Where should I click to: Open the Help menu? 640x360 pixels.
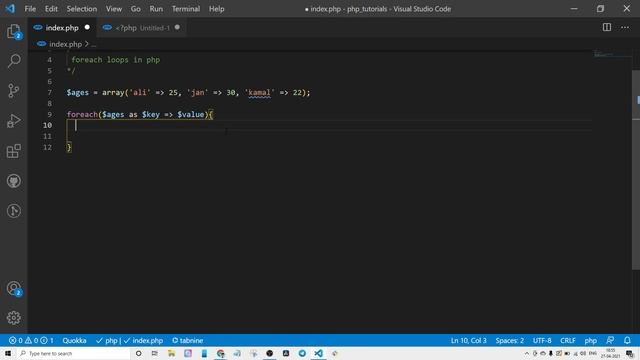[x=217, y=9]
